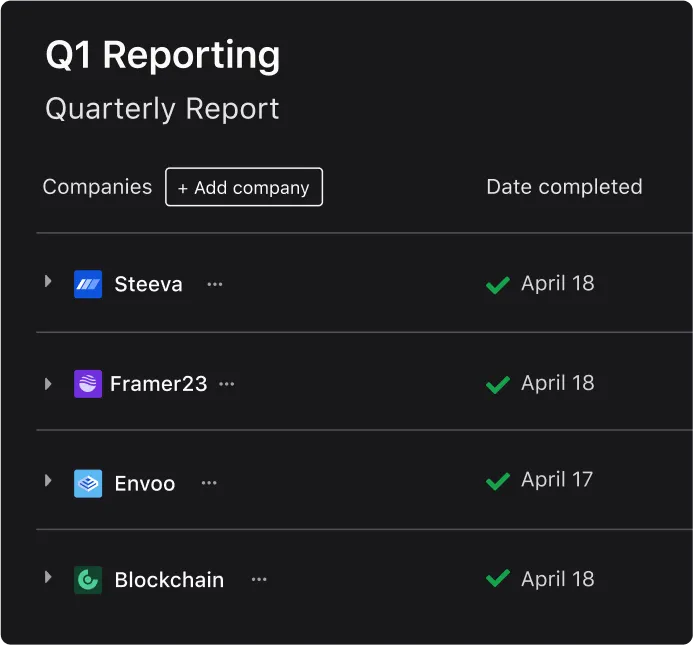Open the more options menu for Steeva
Image resolution: width=693 pixels, height=645 pixels.
tap(215, 284)
